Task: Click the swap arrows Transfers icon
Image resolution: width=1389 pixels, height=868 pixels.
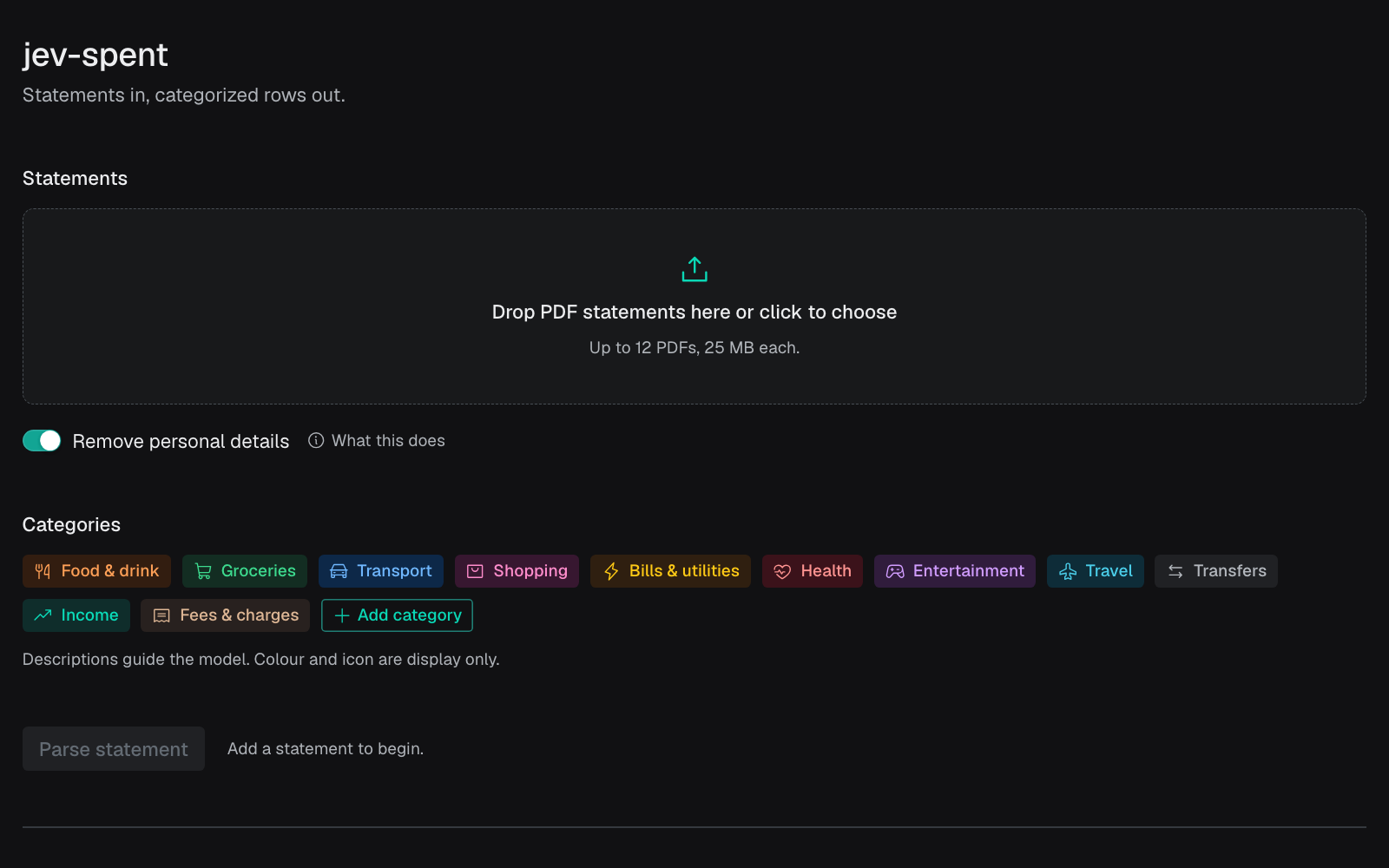Action: pos(1175,571)
